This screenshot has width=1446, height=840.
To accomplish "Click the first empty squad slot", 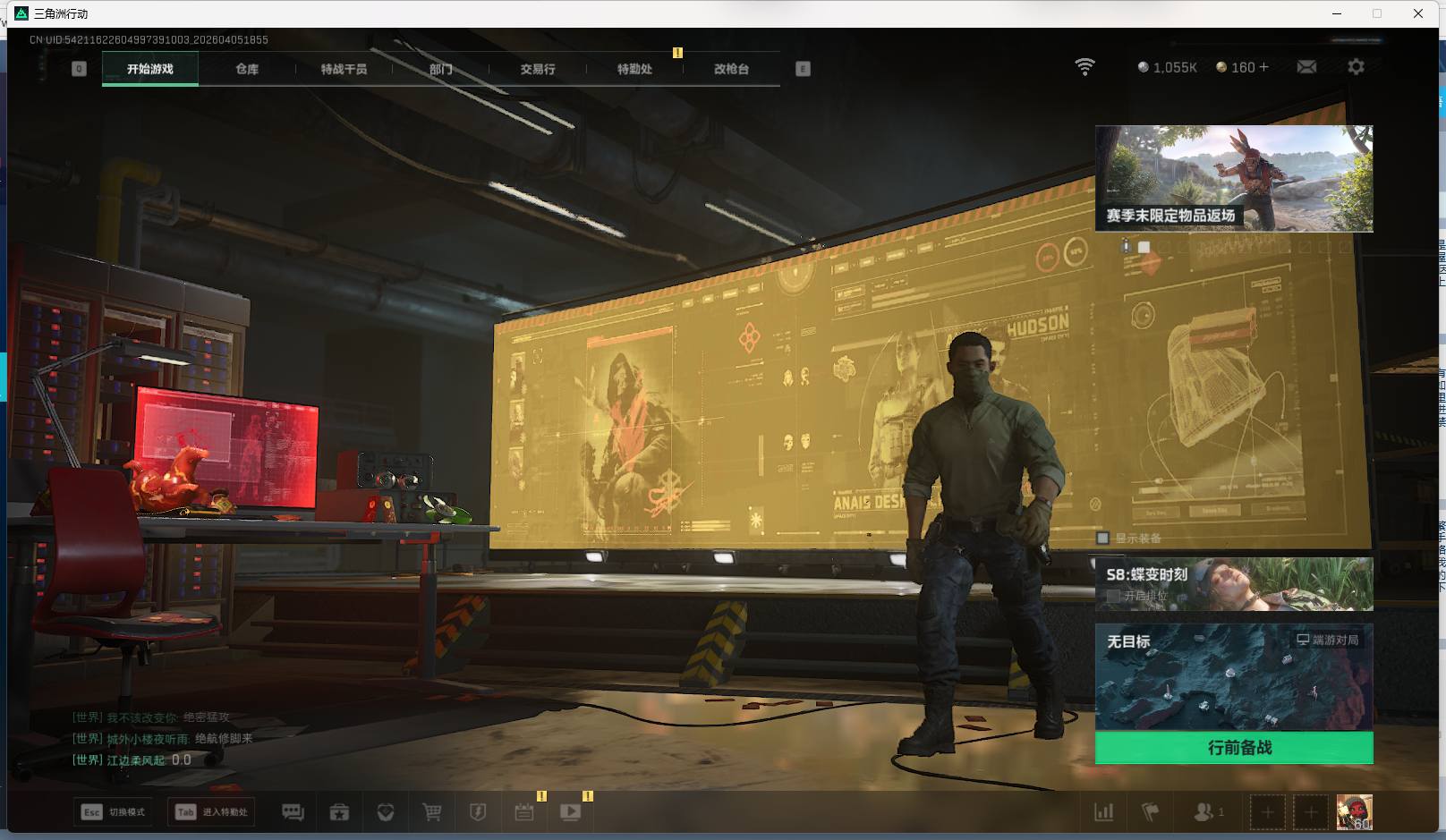I will (x=1267, y=812).
